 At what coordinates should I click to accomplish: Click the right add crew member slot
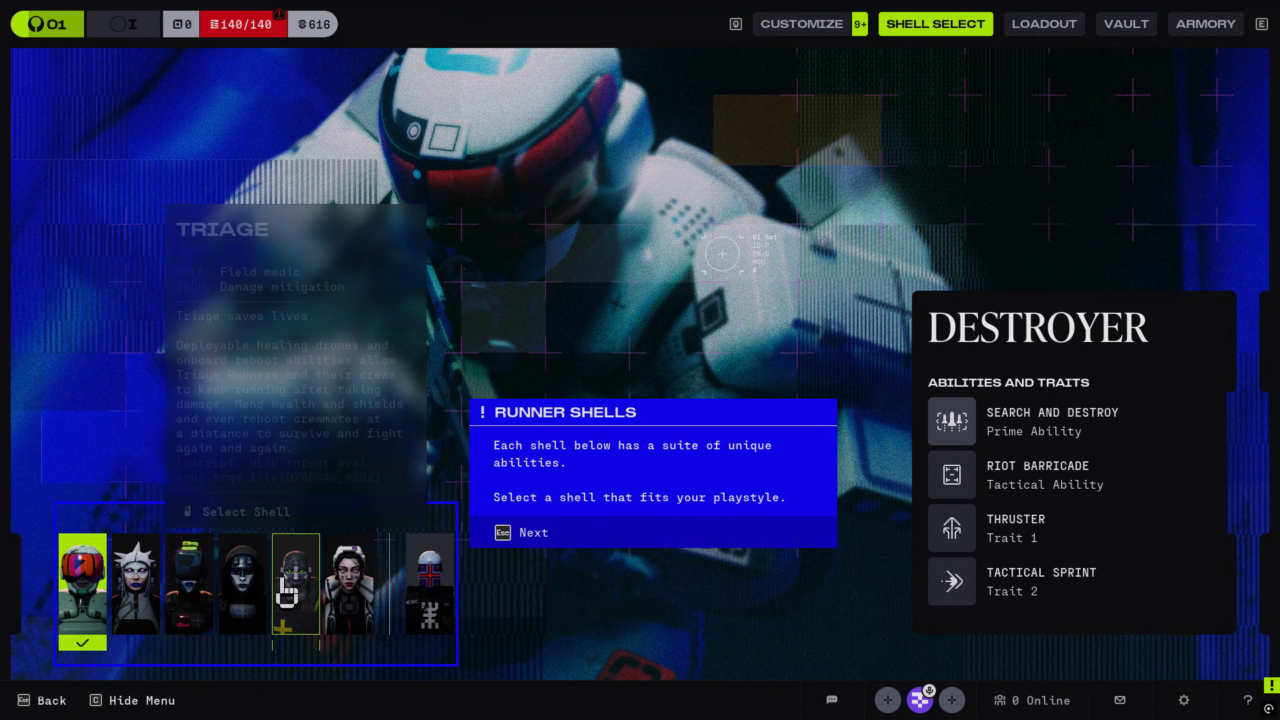coord(951,700)
